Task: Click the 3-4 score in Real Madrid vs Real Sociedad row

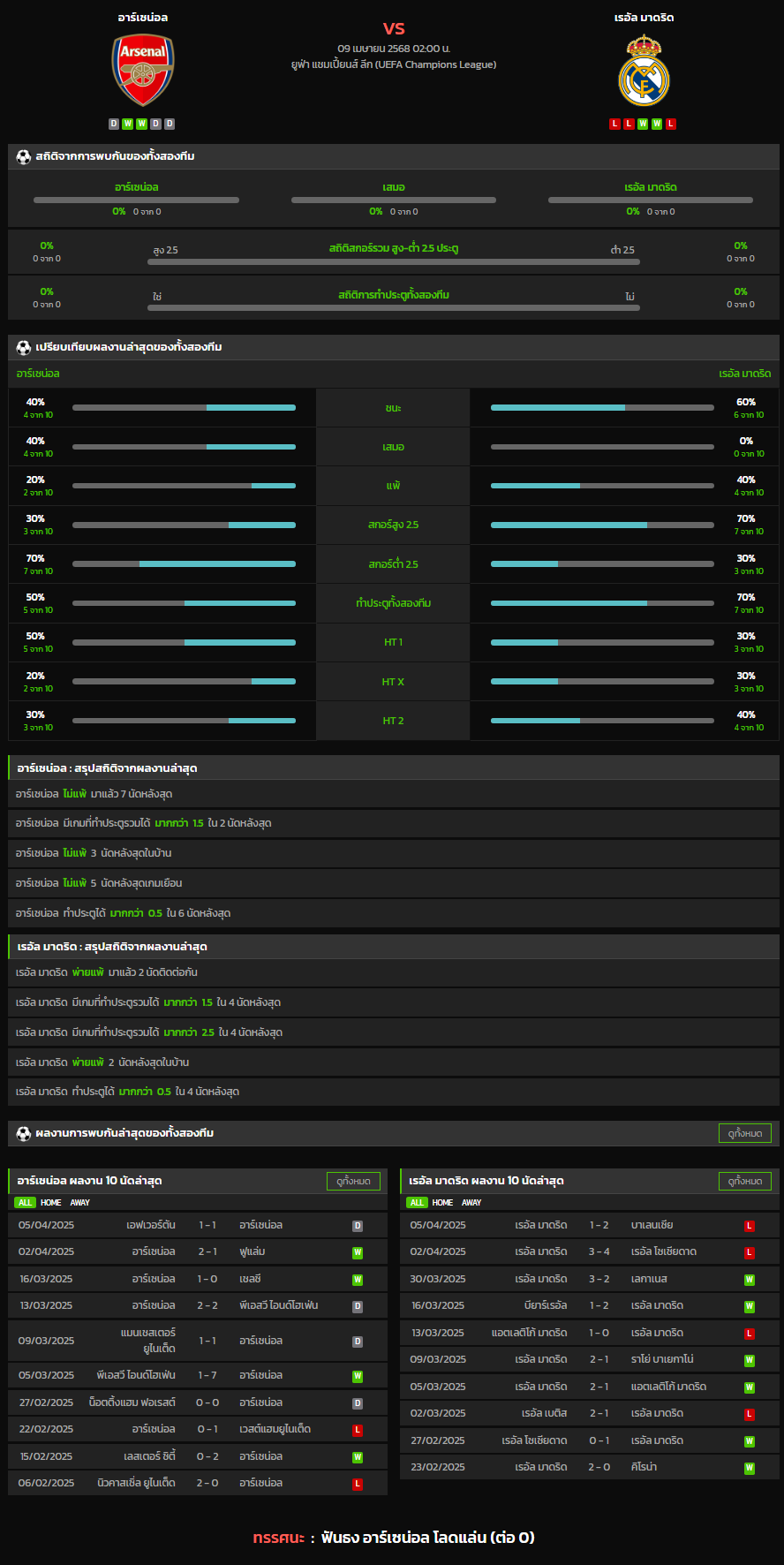Action: click(x=599, y=1252)
